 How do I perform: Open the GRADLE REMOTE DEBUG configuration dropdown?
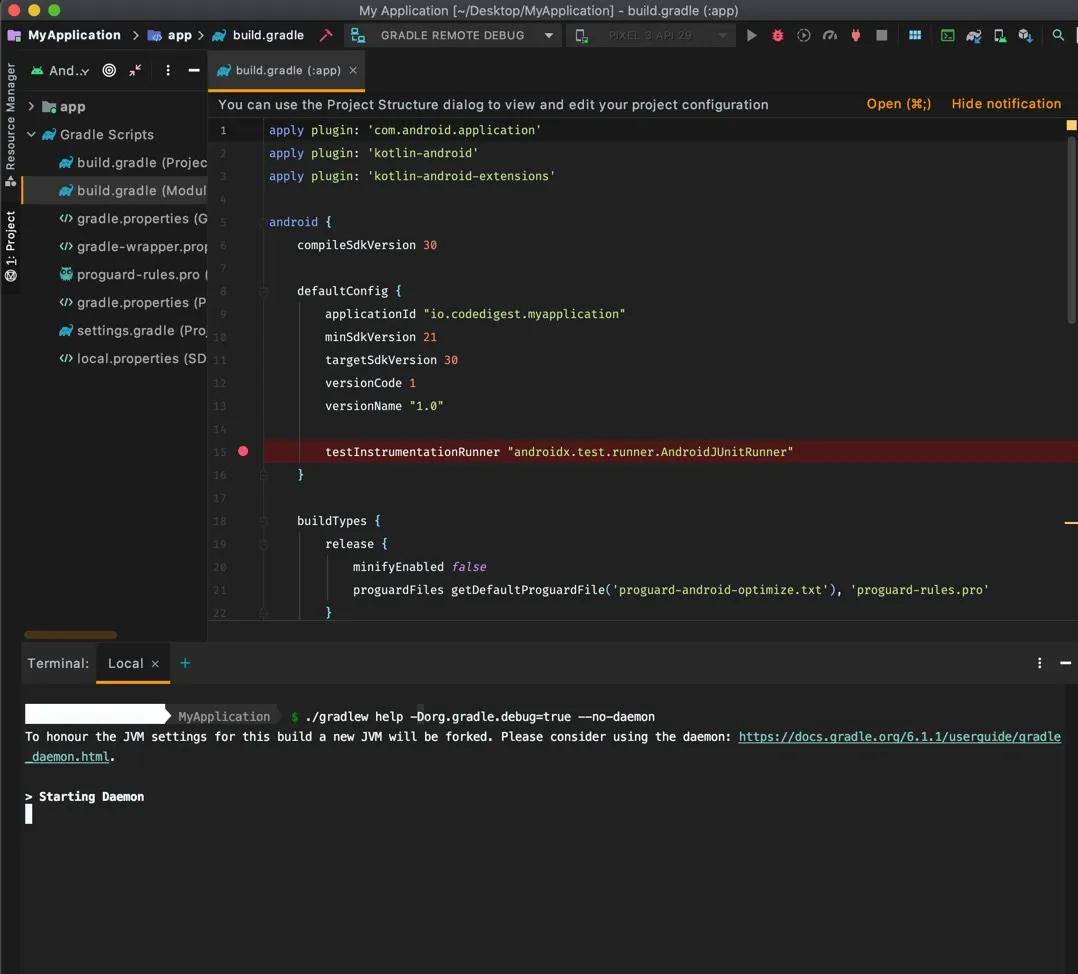click(x=451, y=35)
